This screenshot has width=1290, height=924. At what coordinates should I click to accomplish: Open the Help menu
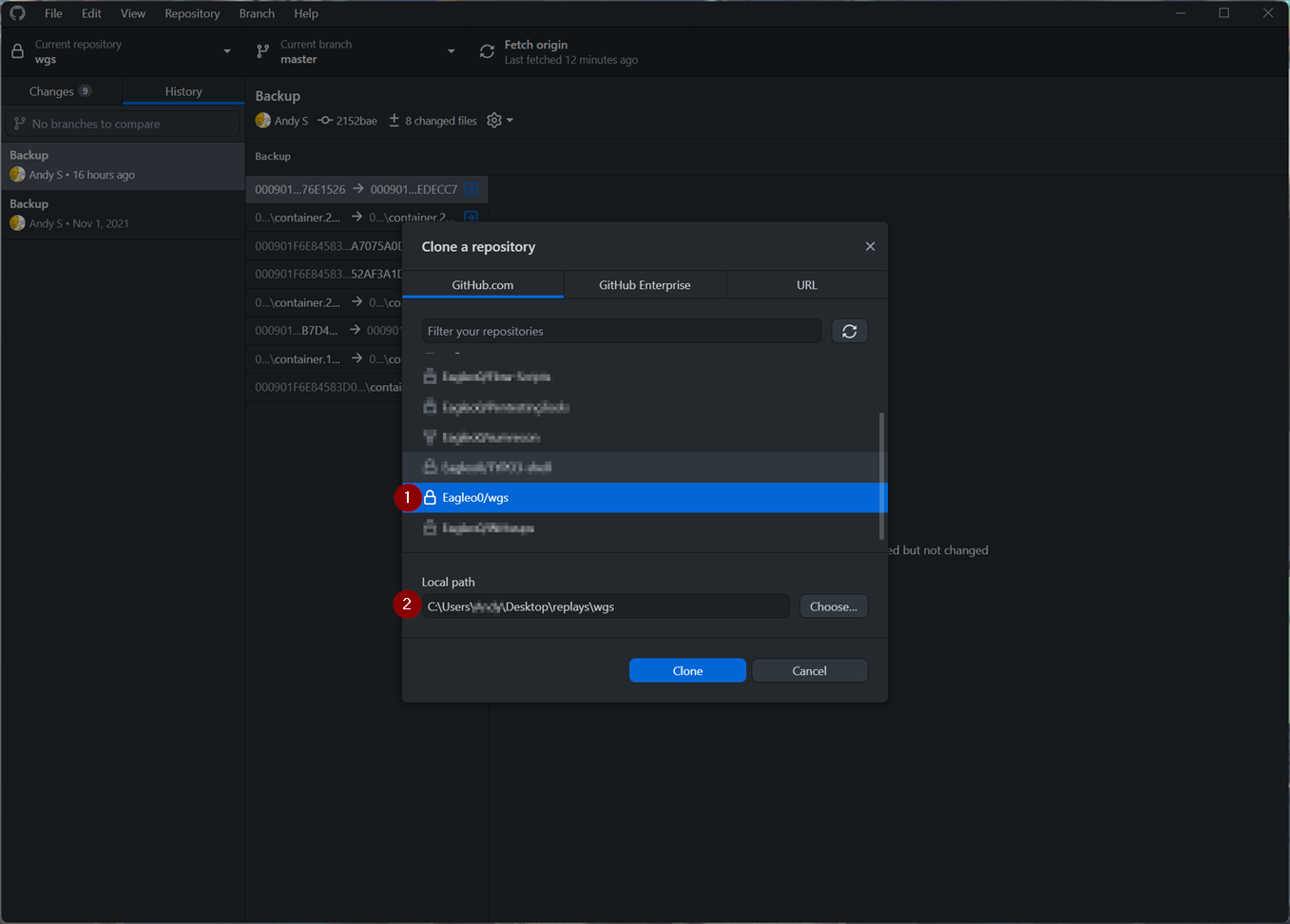306,13
